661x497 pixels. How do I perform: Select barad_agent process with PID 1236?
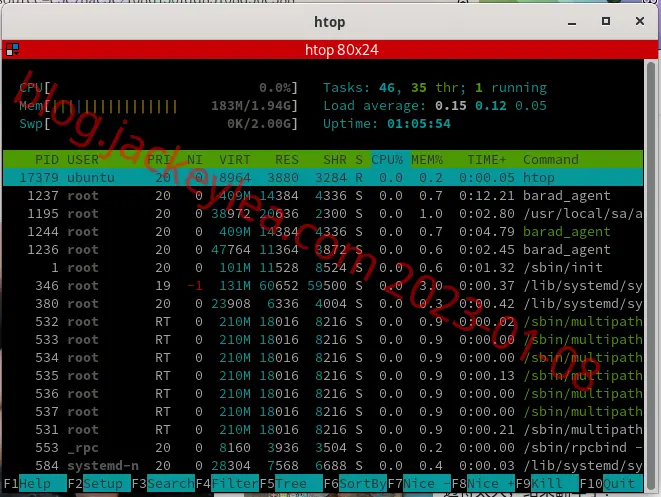[x=323, y=250]
